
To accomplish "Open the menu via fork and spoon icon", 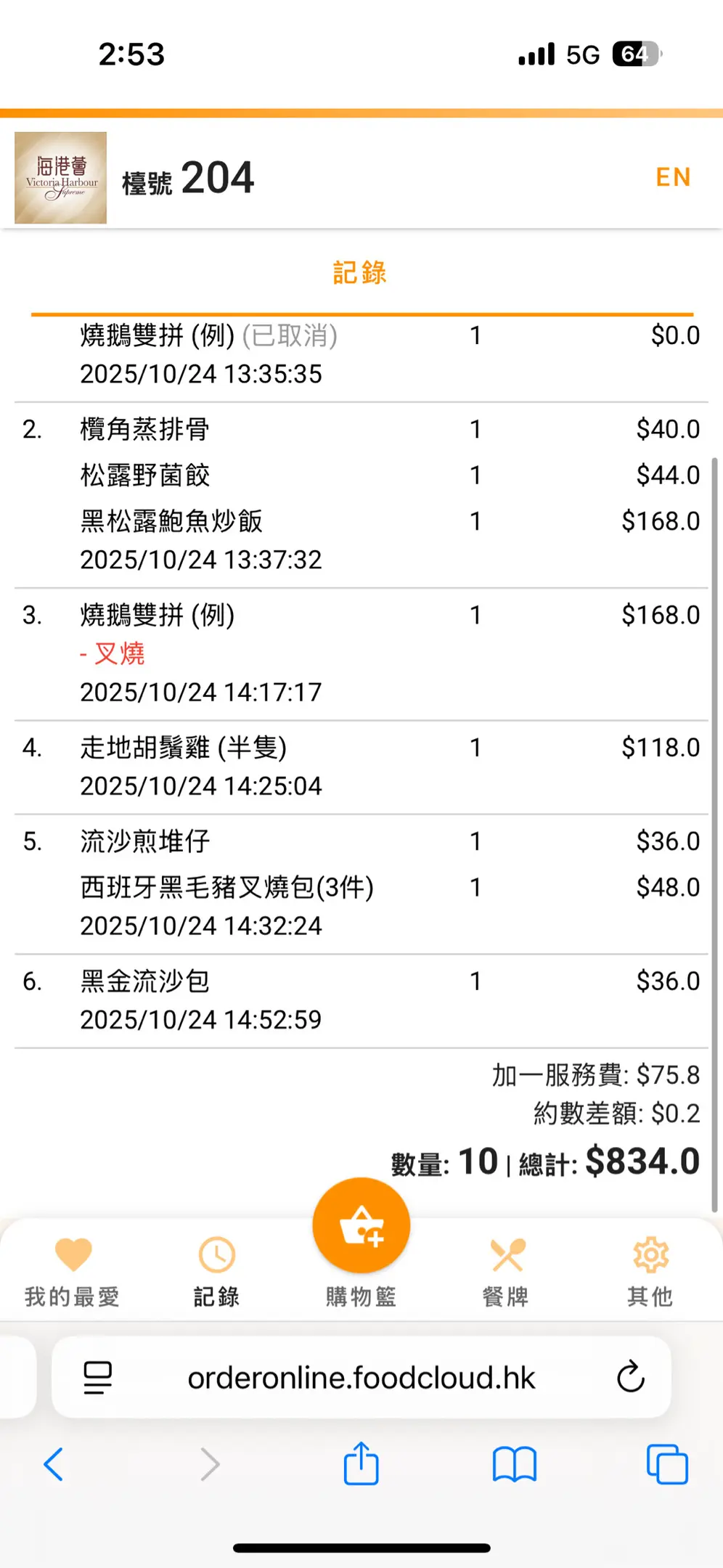I will (x=506, y=1254).
